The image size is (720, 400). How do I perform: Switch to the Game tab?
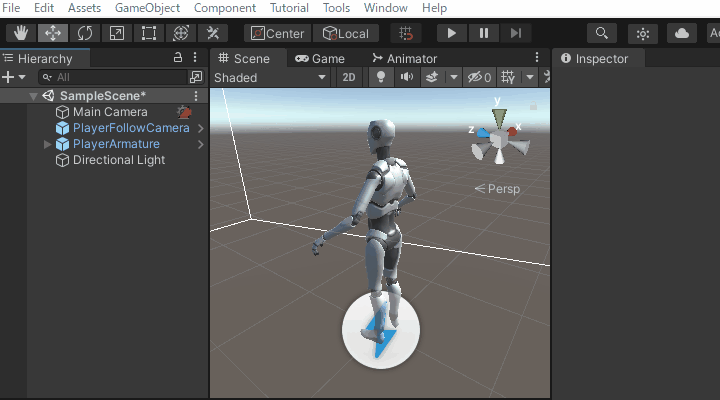(320, 58)
